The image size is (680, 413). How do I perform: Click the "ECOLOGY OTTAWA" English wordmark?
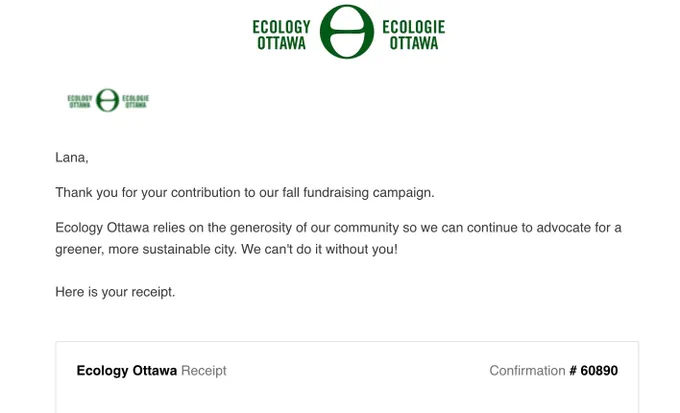pos(281,35)
